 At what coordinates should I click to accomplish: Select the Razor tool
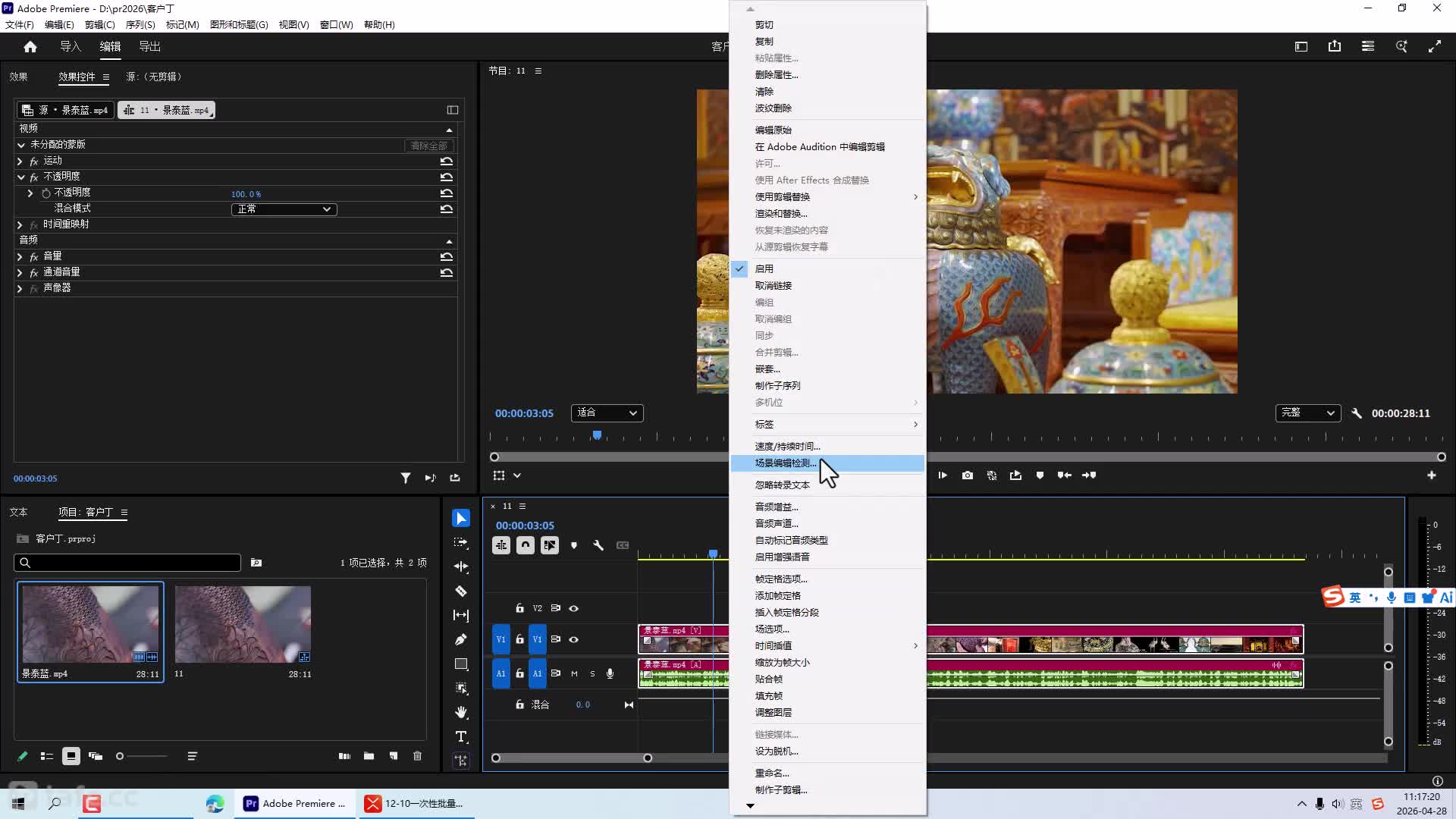[x=461, y=591]
